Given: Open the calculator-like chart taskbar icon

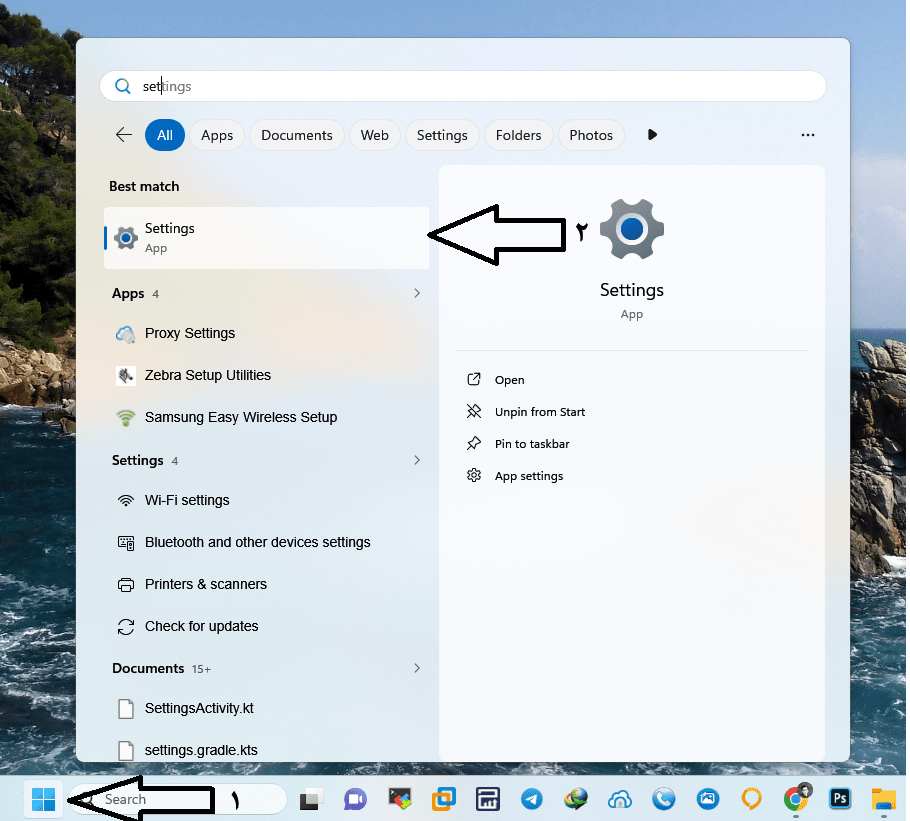Looking at the screenshot, I should tap(488, 799).
